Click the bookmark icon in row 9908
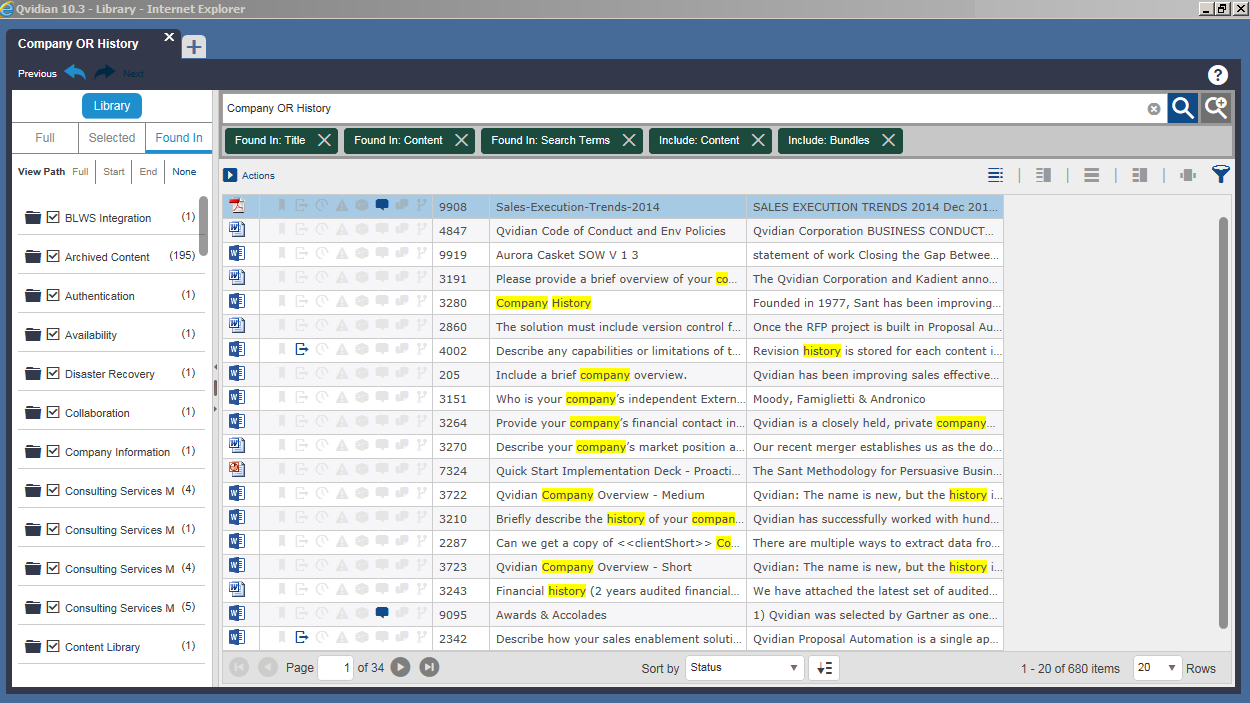The width and height of the screenshot is (1250, 703). point(282,205)
